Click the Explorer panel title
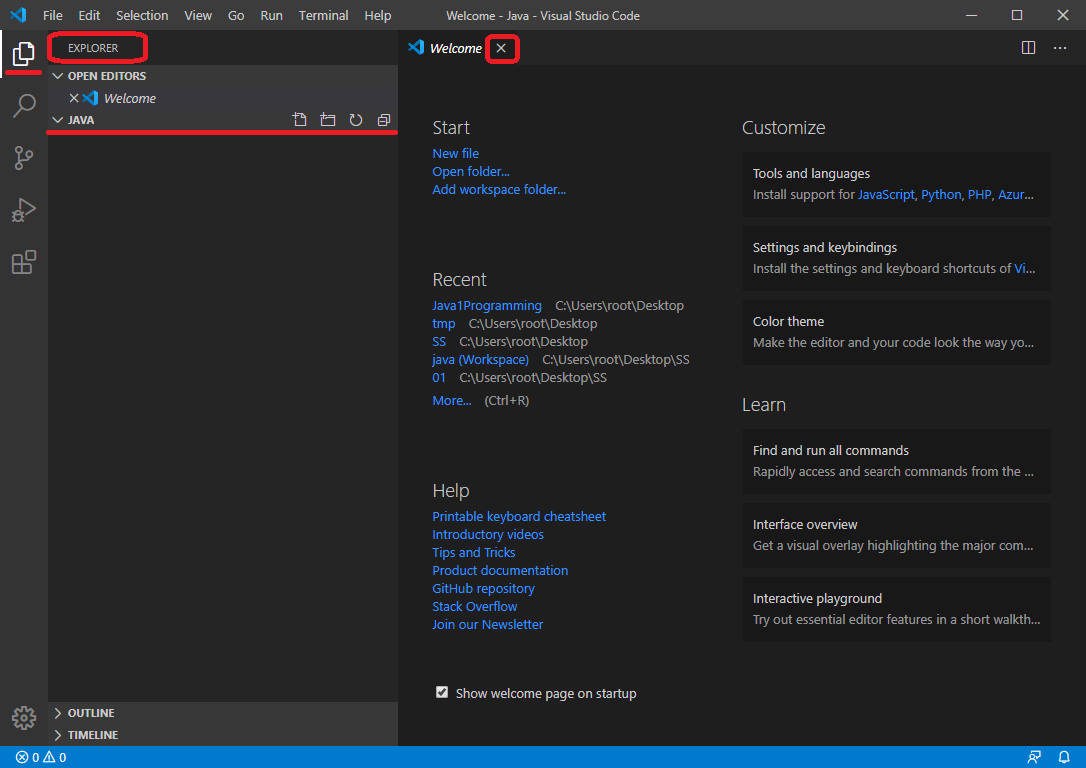This screenshot has height=768, width=1086. tap(93, 48)
